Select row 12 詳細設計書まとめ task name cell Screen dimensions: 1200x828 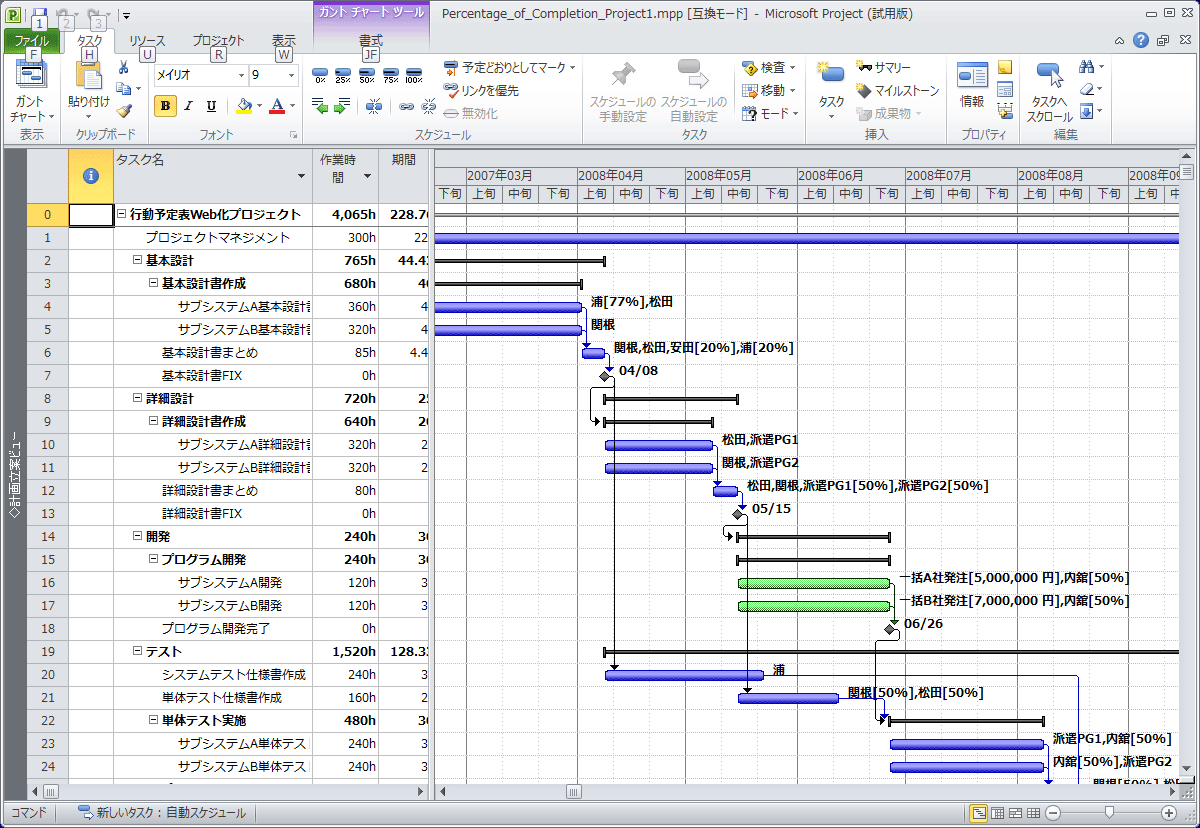click(212, 490)
